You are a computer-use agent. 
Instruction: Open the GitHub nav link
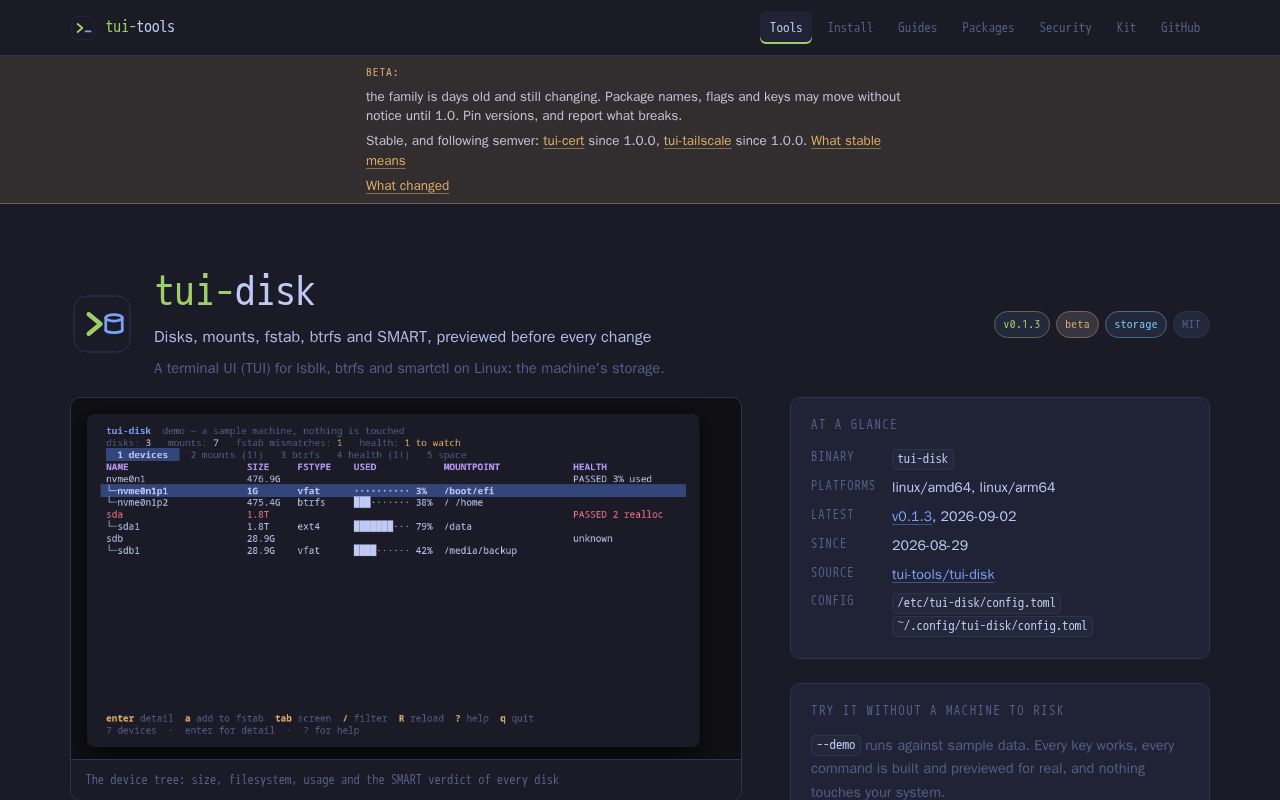point(1180,27)
